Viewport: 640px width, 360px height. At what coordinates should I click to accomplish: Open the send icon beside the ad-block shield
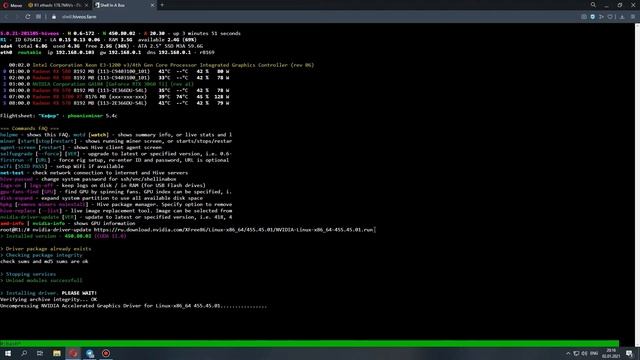click(x=601, y=17)
